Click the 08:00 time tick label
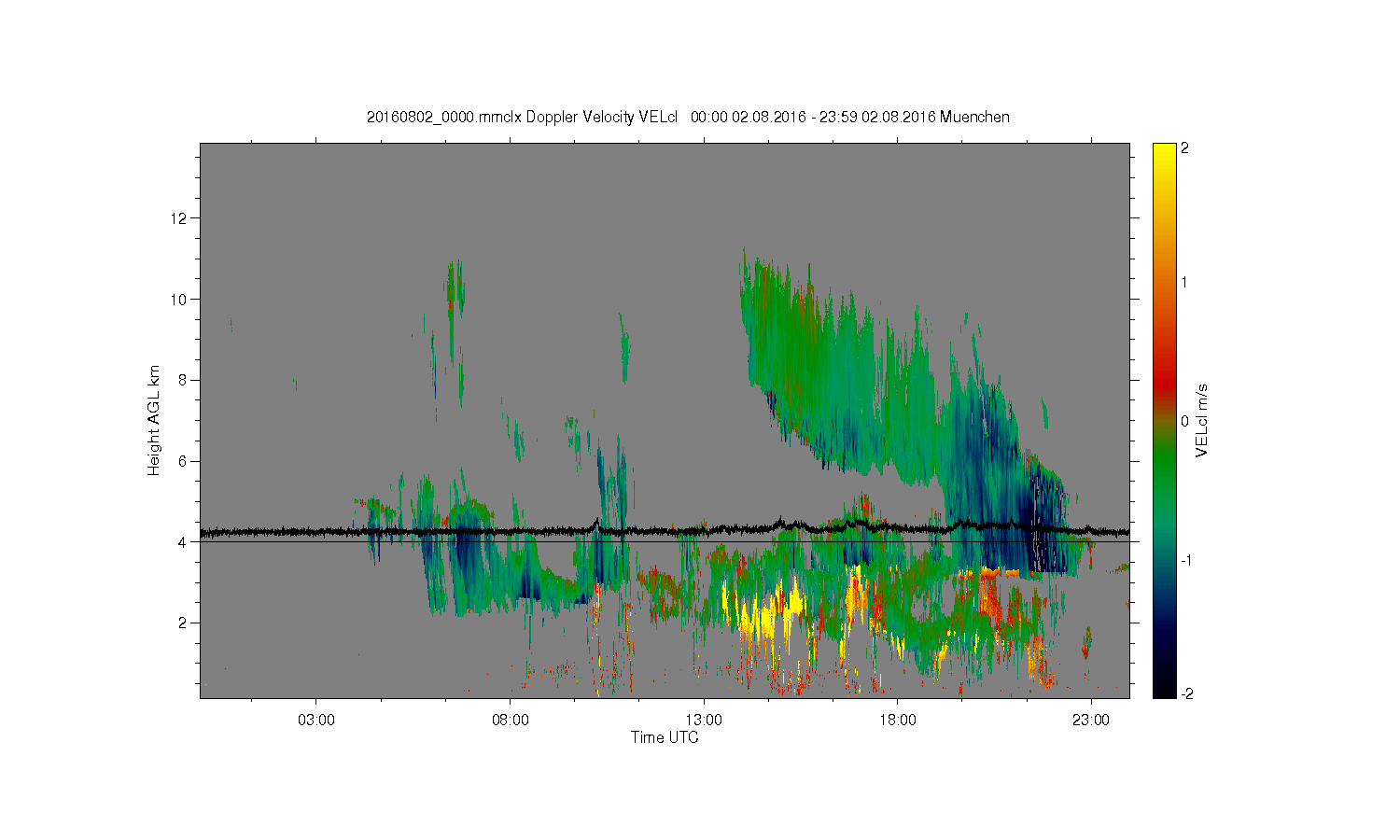1400x840 pixels. coord(511,721)
